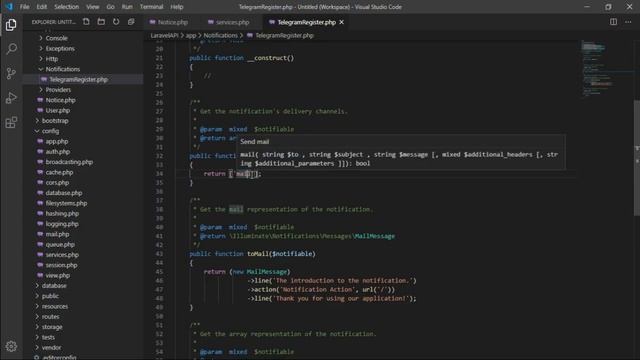Open the Extensions view
640x360 pixels.
point(11,122)
